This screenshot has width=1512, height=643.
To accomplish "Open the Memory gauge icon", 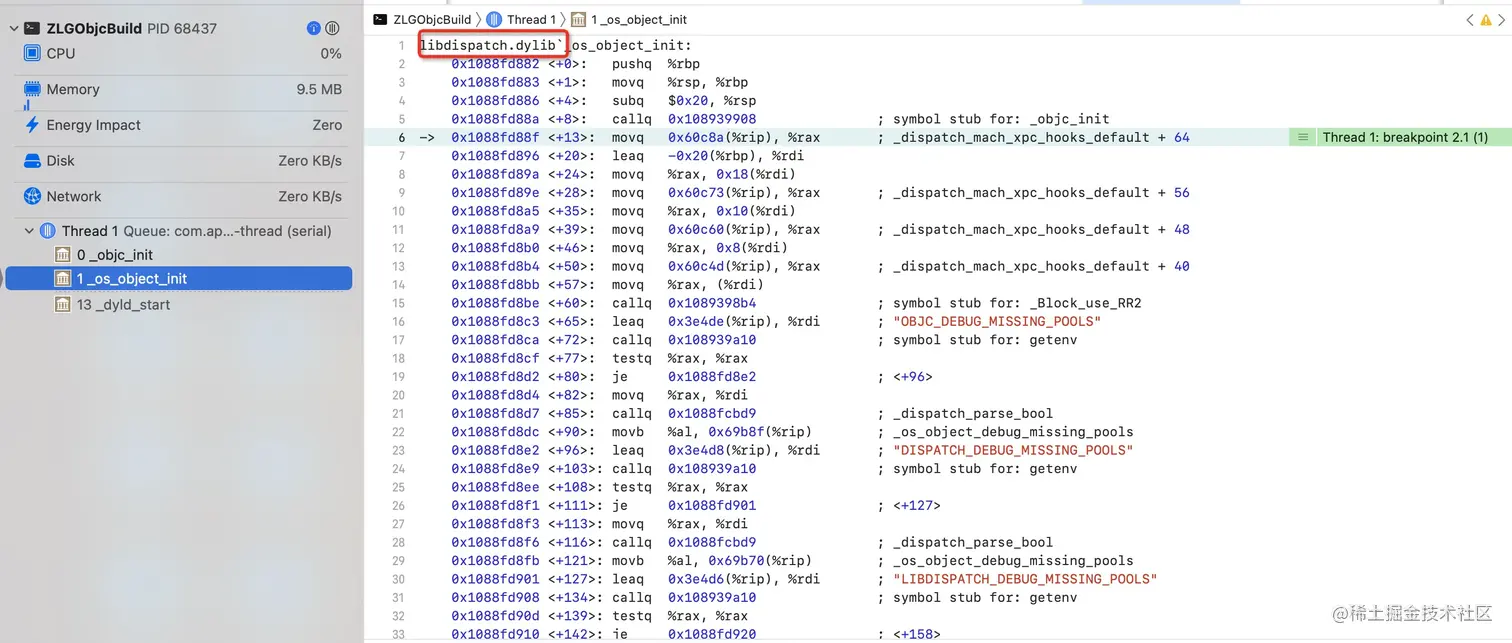I will (32, 89).
